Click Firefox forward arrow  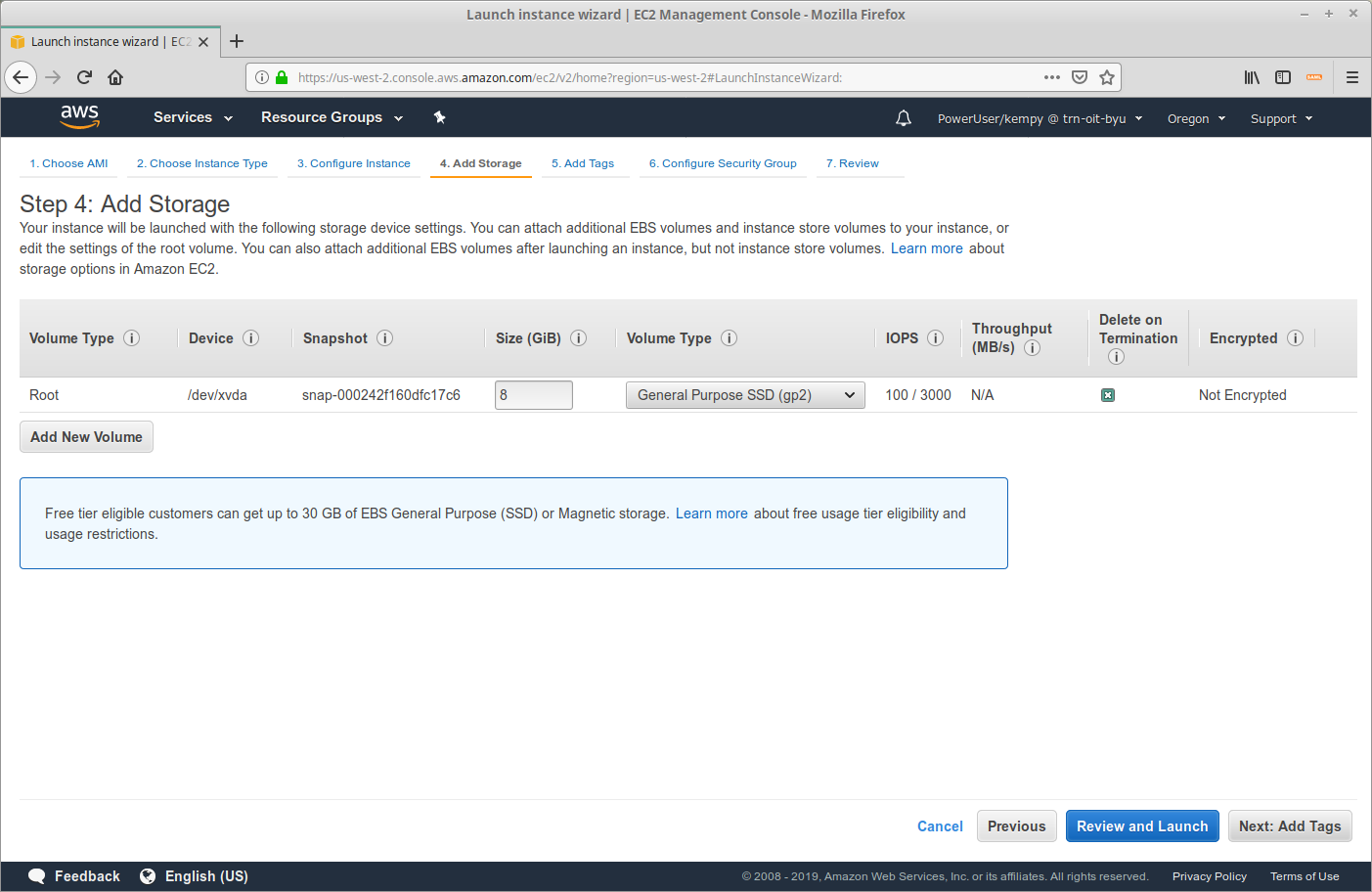coord(53,77)
